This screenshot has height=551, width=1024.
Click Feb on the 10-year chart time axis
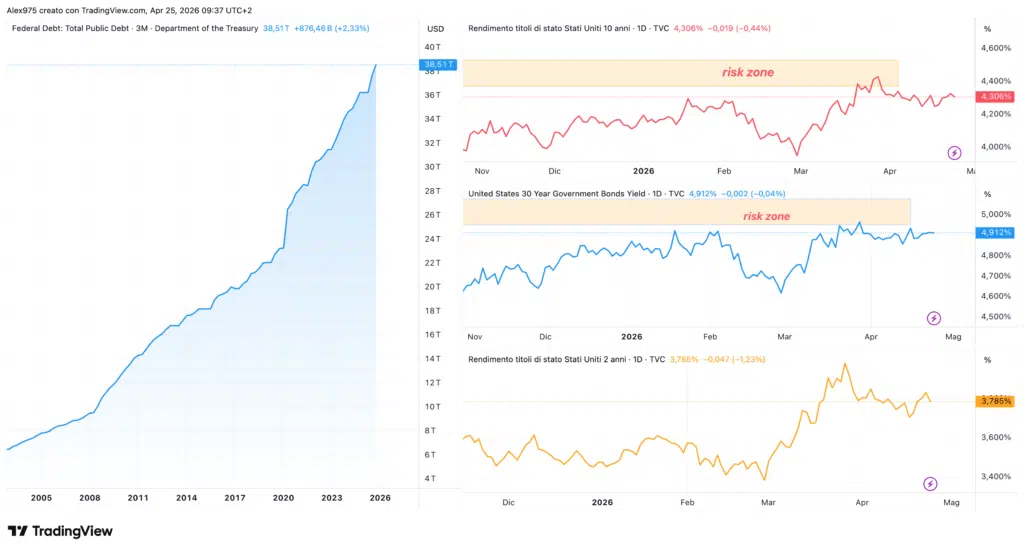point(725,172)
